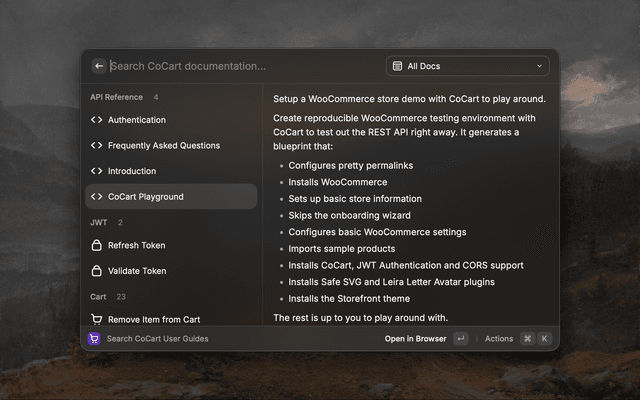Click the All Docs list icon
The height and width of the screenshot is (400, 640).
coord(397,66)
